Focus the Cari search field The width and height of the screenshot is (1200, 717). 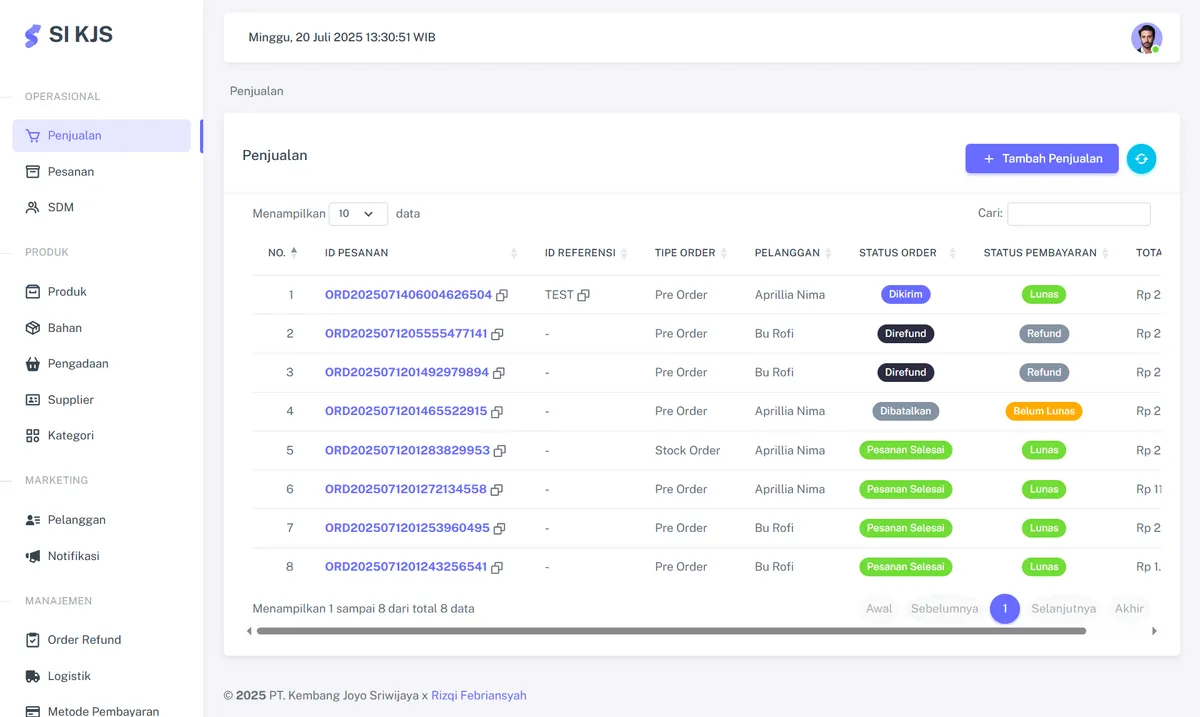point(1078,214)
